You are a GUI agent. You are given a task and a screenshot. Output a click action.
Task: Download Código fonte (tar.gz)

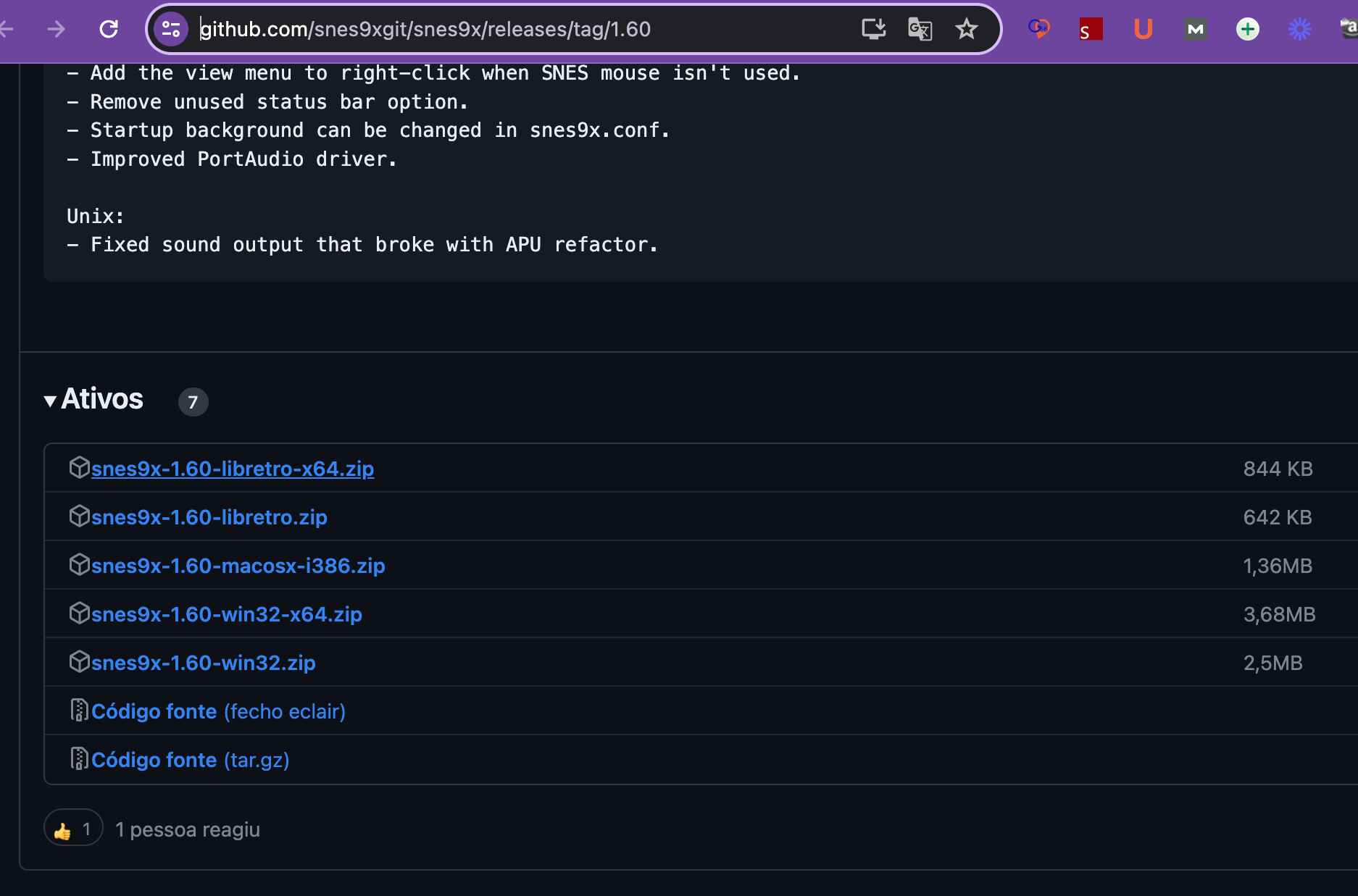[x=191, y=760]
